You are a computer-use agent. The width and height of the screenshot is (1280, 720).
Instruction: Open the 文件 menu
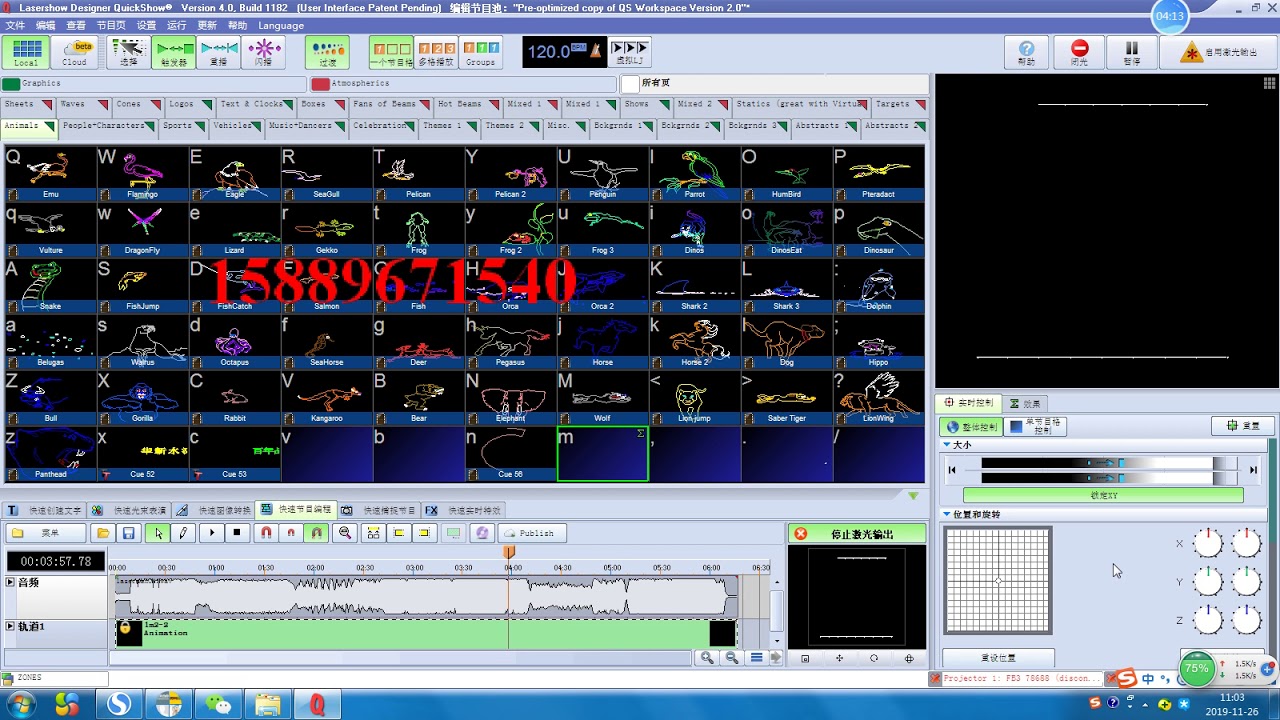(x=15, y=25)
